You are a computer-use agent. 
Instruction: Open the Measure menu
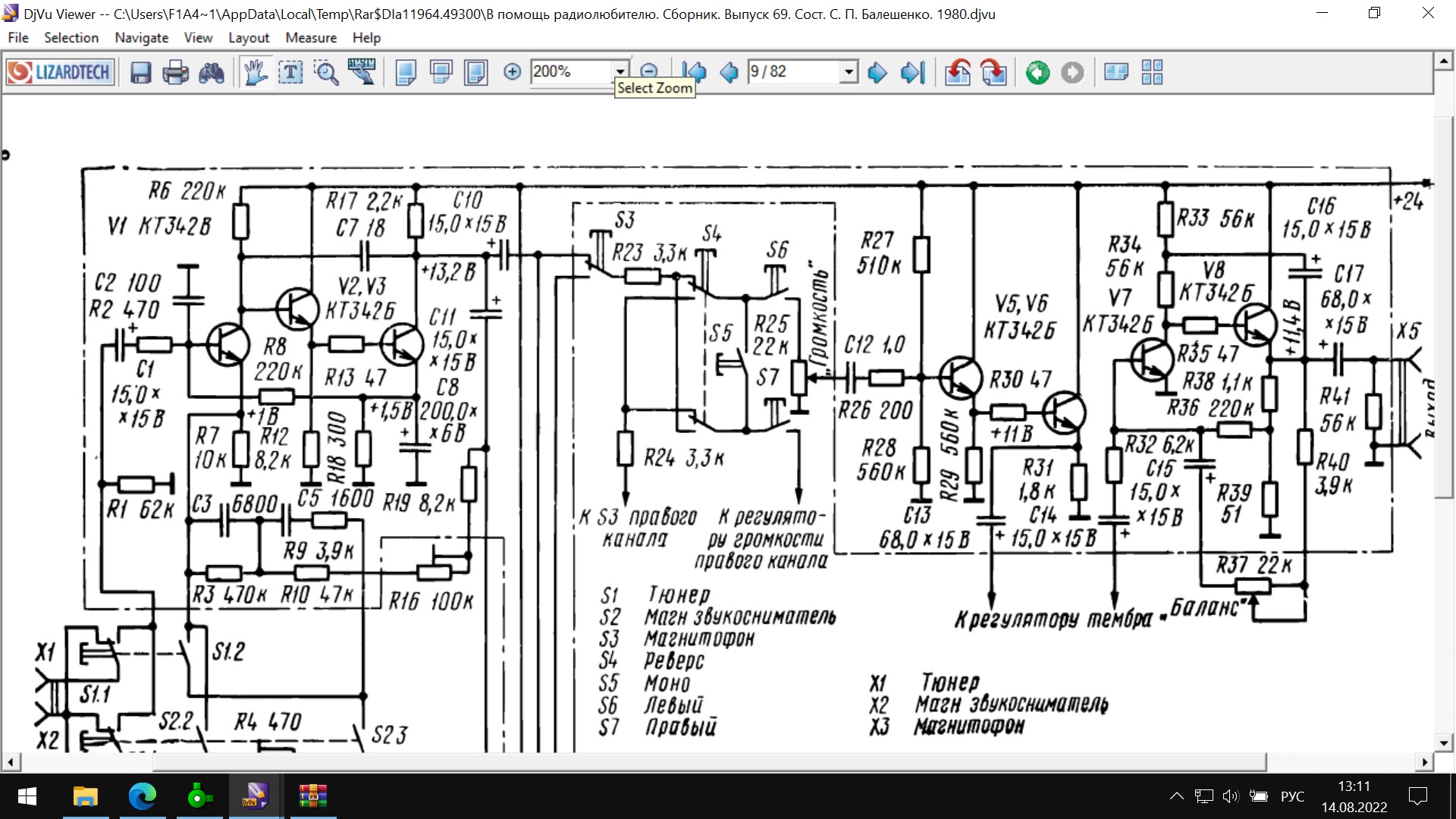click(x=311, y=38)
